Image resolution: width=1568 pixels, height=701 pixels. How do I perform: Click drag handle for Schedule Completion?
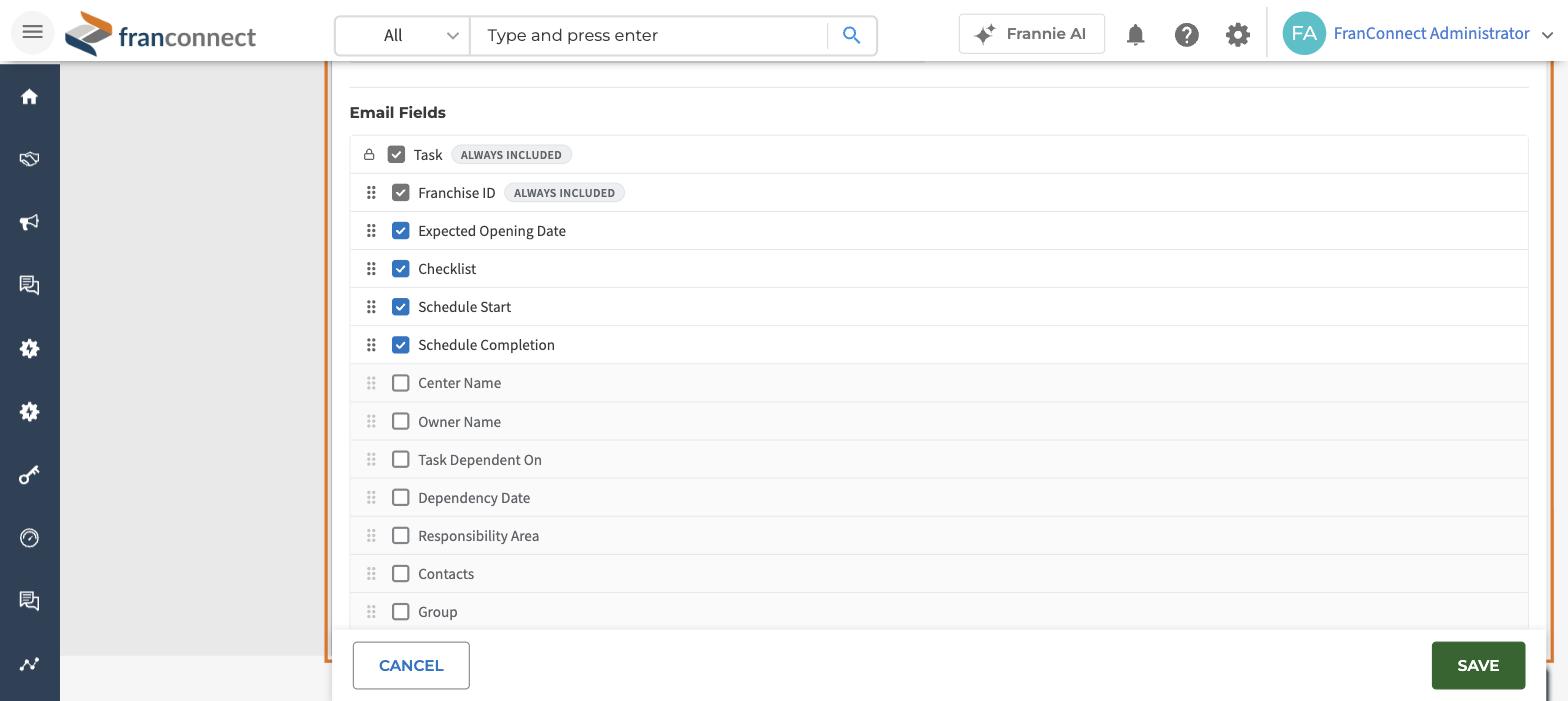click(371, 345)
